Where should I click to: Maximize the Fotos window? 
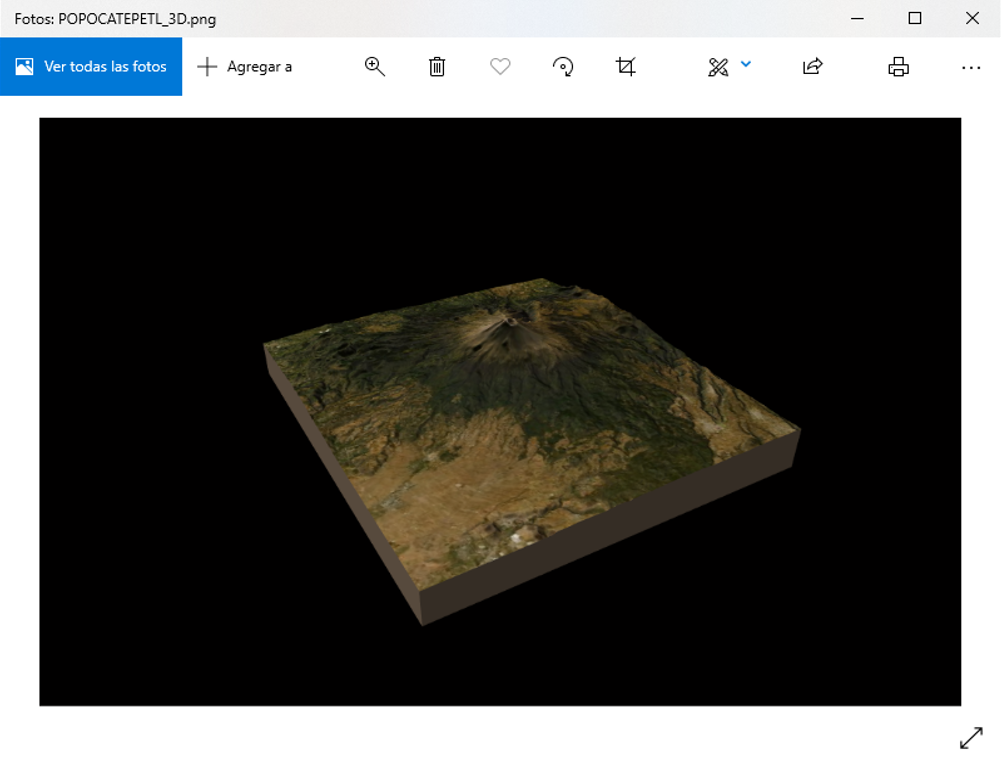coord(914,18)
